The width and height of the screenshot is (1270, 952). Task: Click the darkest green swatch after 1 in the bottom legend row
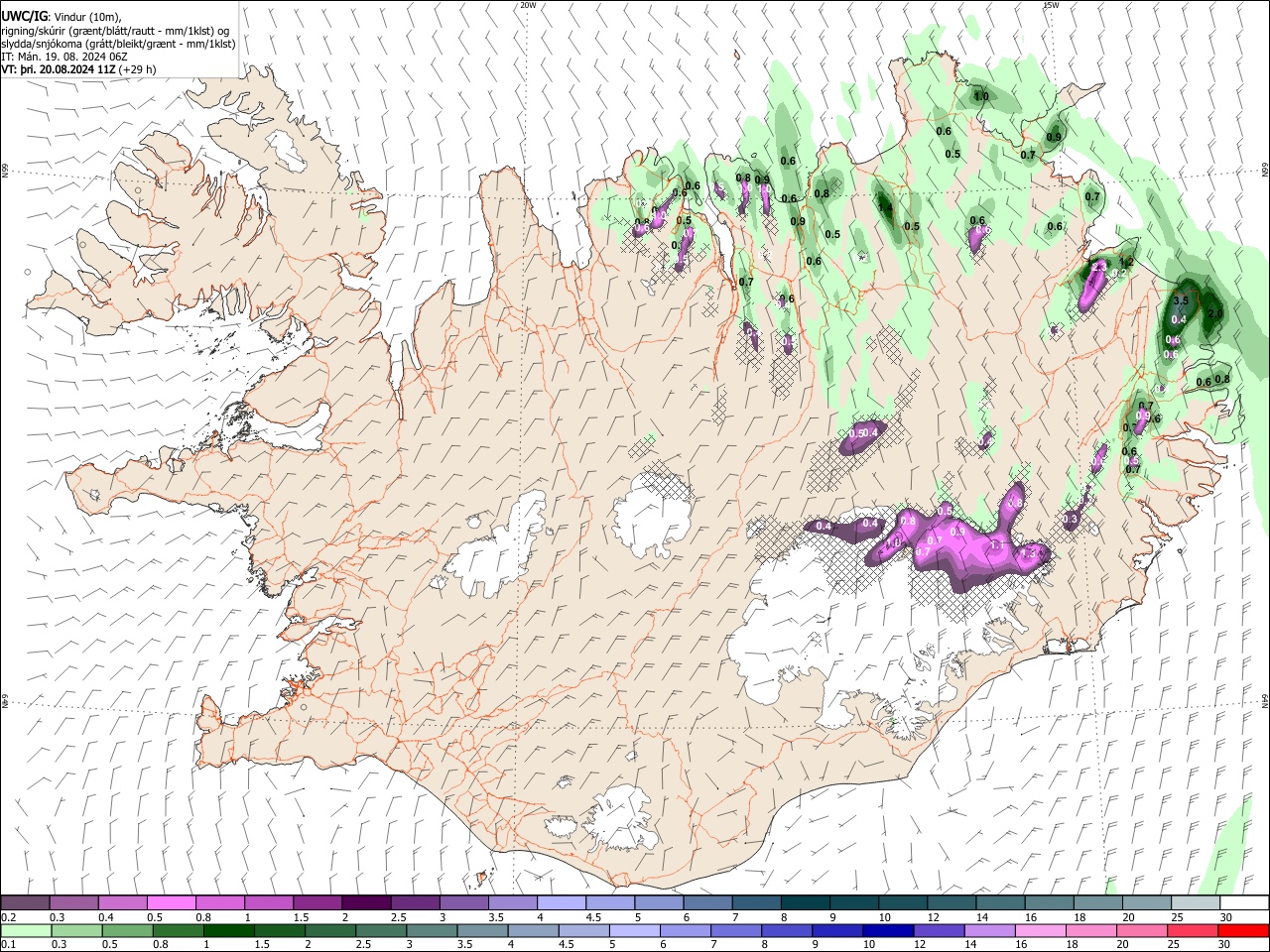(229, 930)
